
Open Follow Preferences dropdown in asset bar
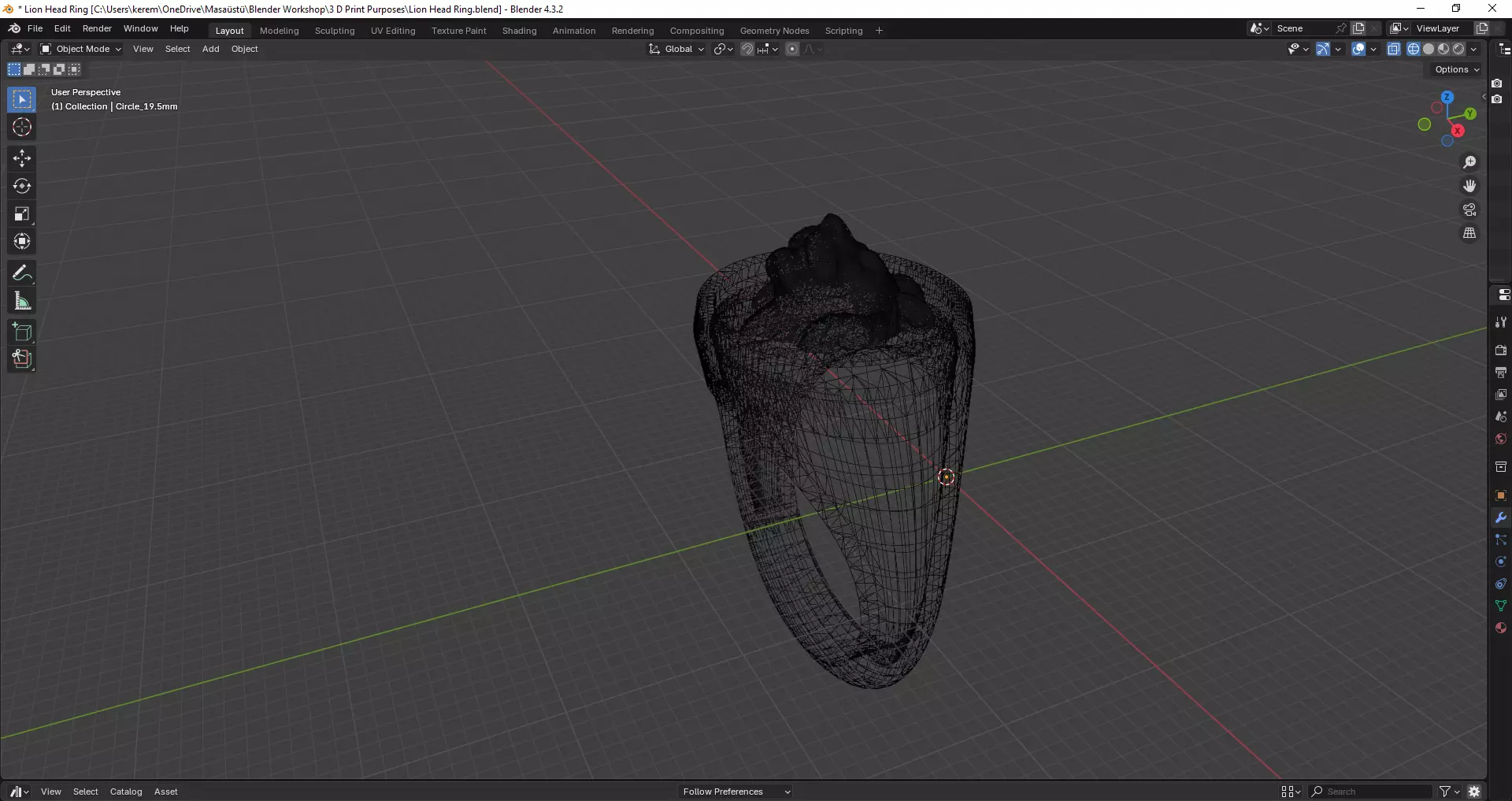736,792
